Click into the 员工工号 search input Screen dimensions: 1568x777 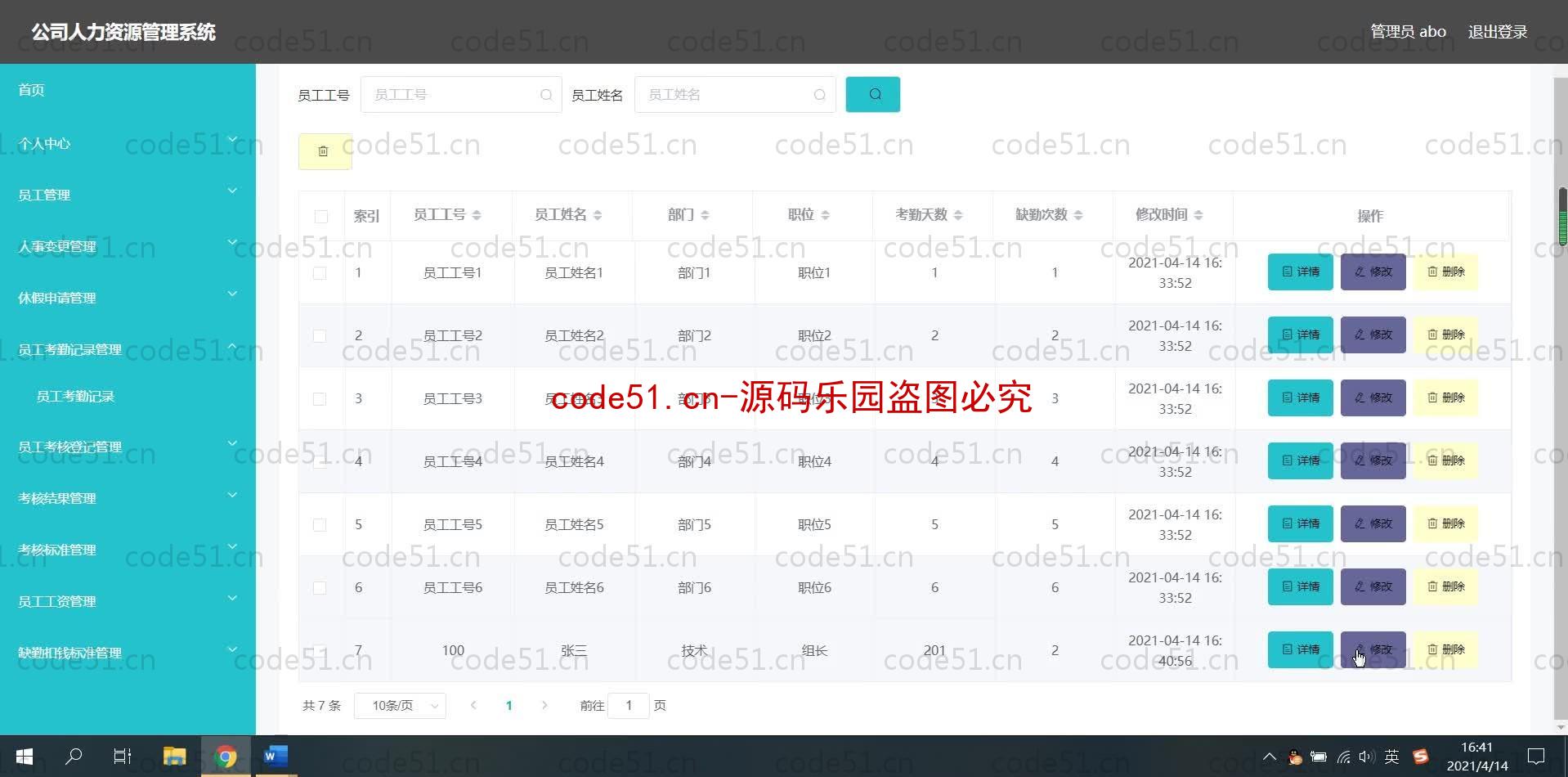click(x=461, y=95)
